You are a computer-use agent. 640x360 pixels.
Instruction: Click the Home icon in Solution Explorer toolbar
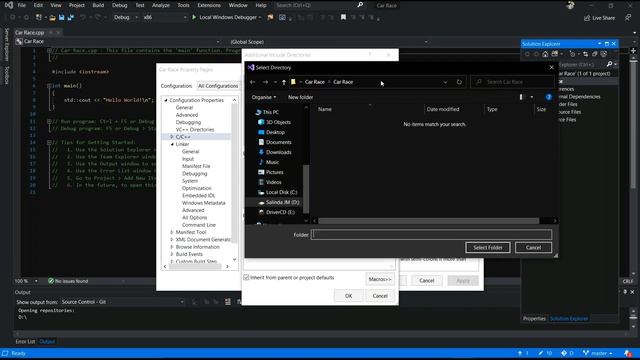pos(545,54)
